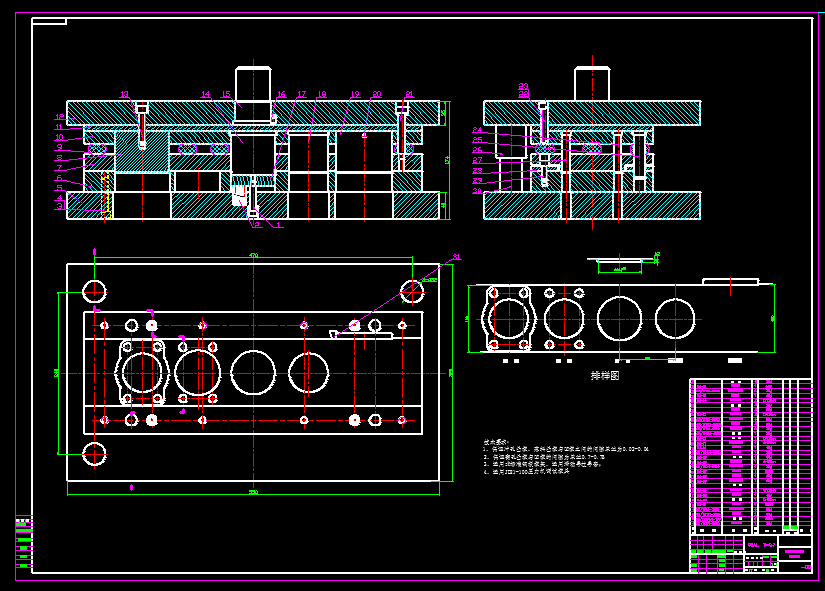
Task: Click the first technical requirement line
Action: [566, 449]
